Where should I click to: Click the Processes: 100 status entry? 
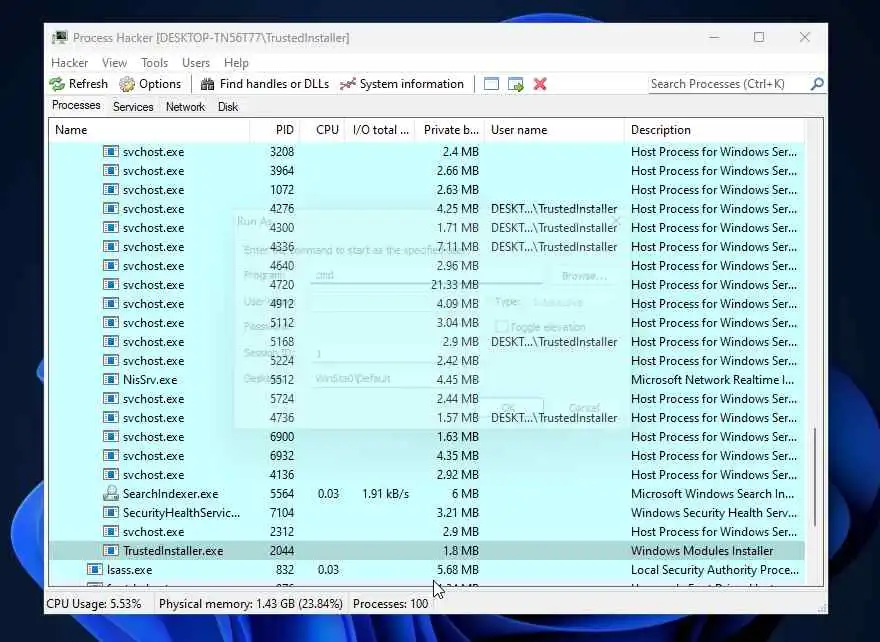tap(391, 604)
